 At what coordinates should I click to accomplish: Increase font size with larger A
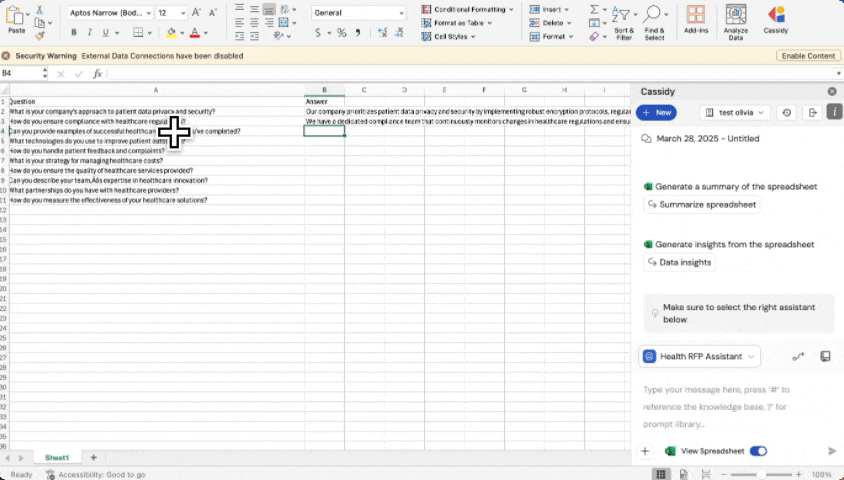(196, 12)
